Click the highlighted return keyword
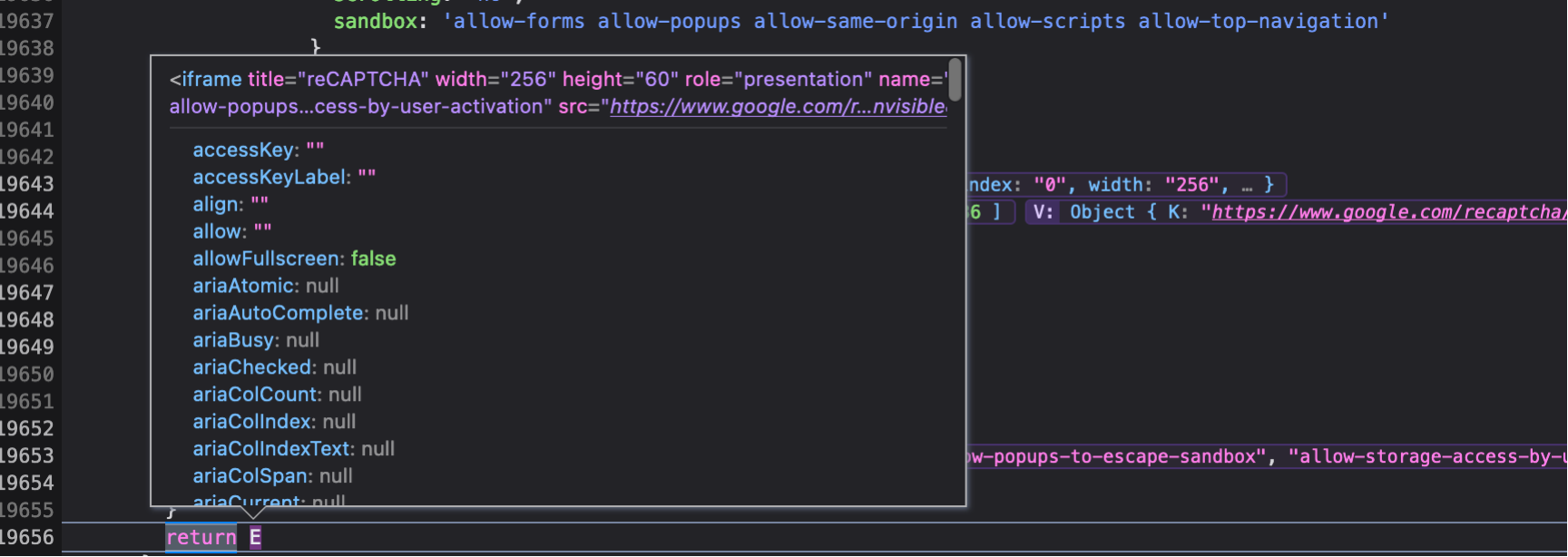The image size is (1568, 557). pos(201,537)
